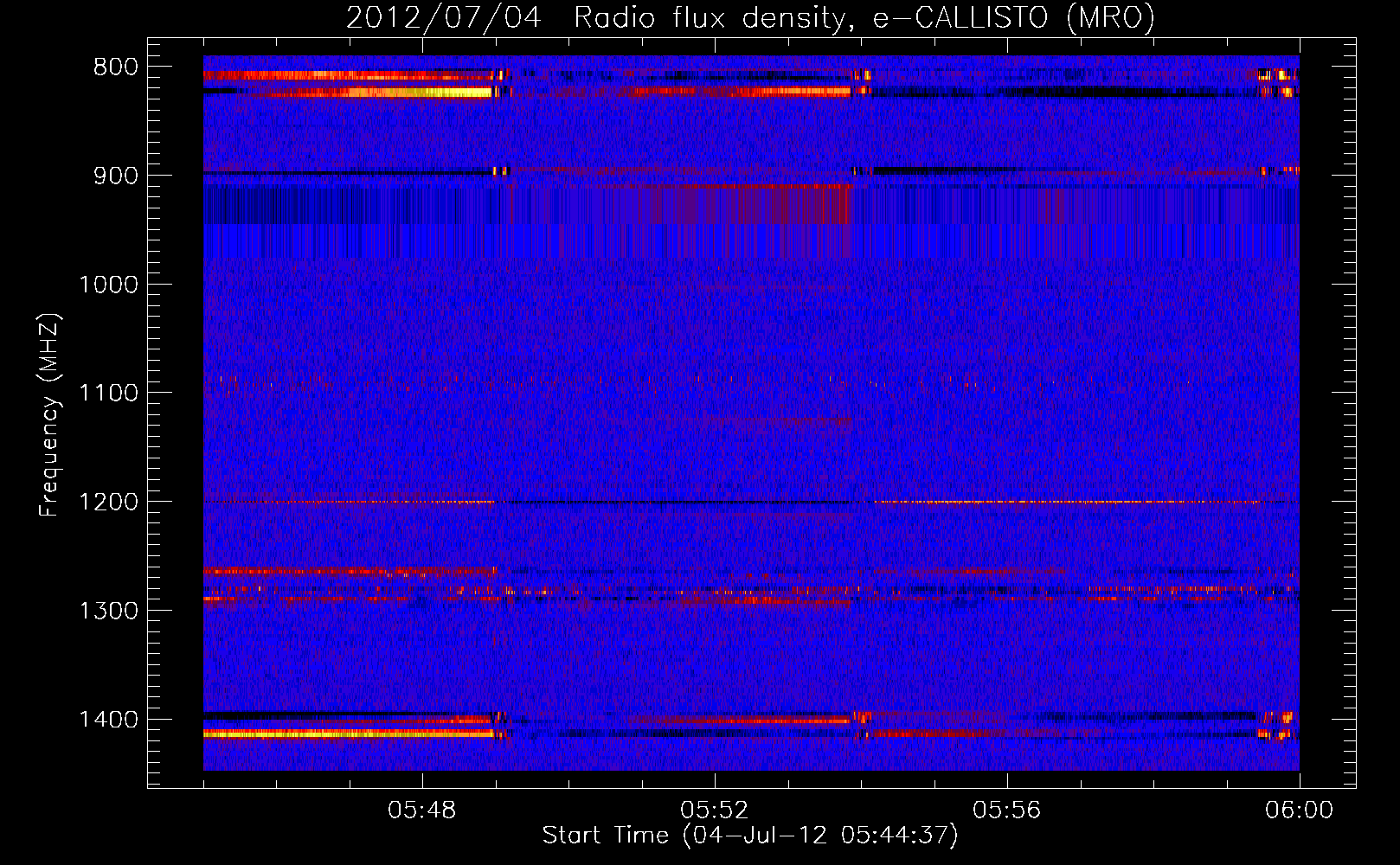The width and height of the screenshot is (1400, 865).
Task: Click the bright yellow band near 1415 MHz
Action: 348,734
